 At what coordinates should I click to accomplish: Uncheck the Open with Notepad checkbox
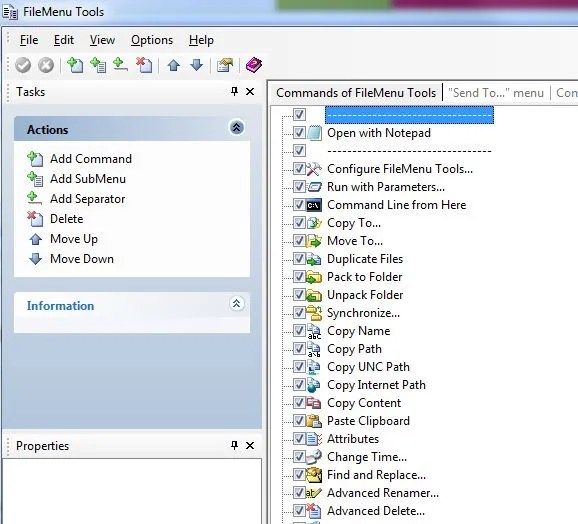coord(299,132)
